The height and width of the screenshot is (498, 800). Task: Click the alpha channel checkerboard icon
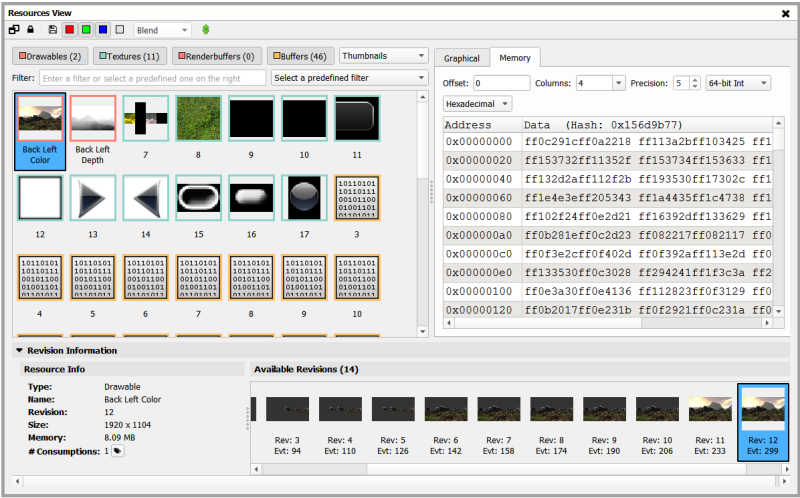coord(120,30)
